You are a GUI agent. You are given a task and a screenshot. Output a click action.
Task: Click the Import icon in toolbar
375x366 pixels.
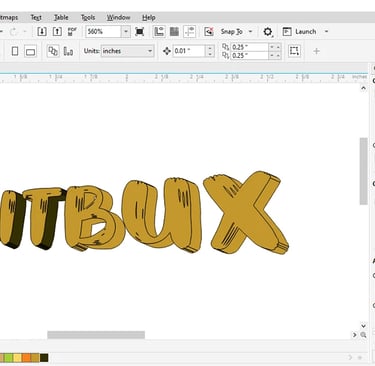(x=42, y=32)
